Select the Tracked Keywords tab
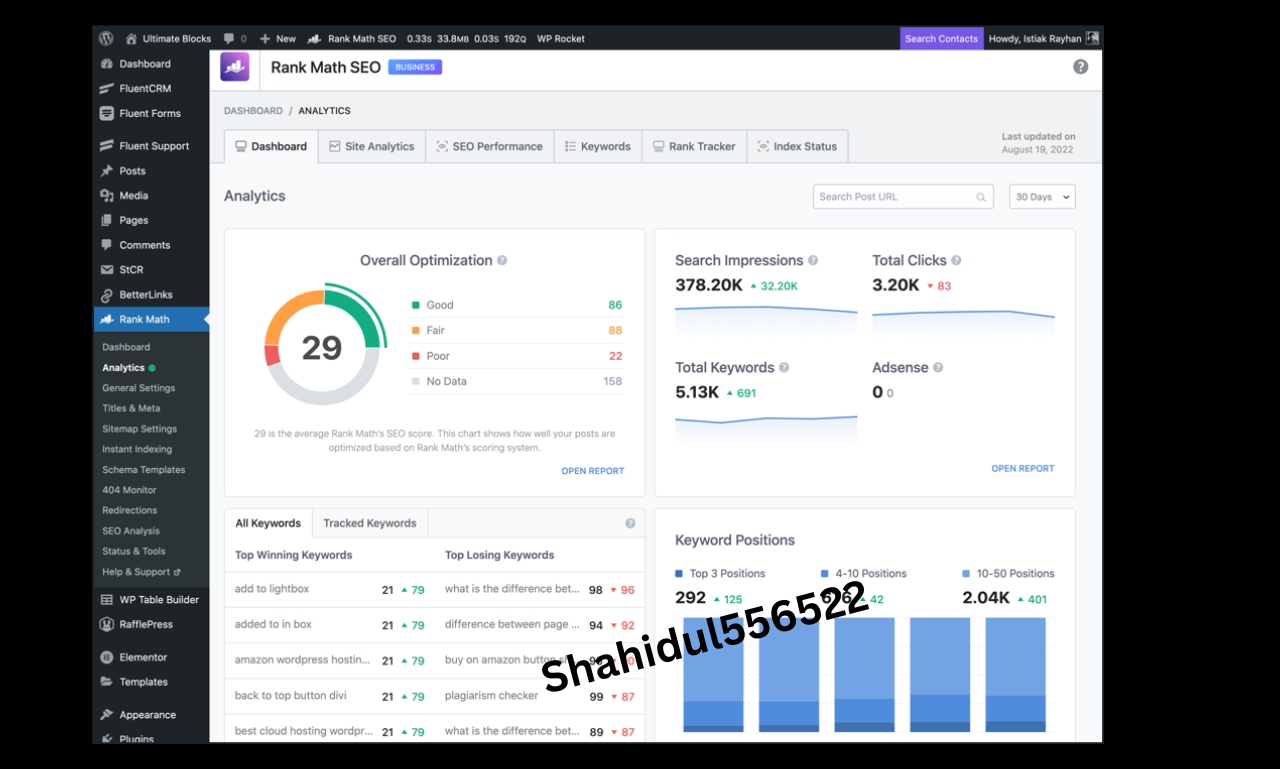Image resolution: width=1280 pixels, height=769 pixels. 369,522
